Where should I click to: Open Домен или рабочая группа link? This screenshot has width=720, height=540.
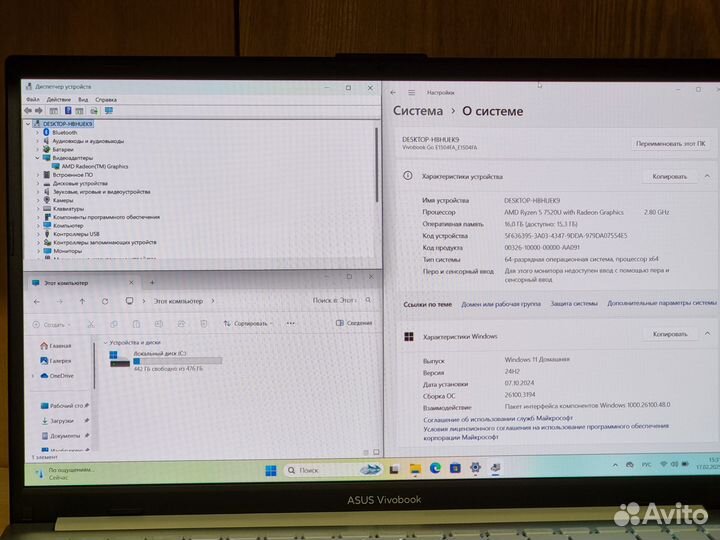coord(501,304)
